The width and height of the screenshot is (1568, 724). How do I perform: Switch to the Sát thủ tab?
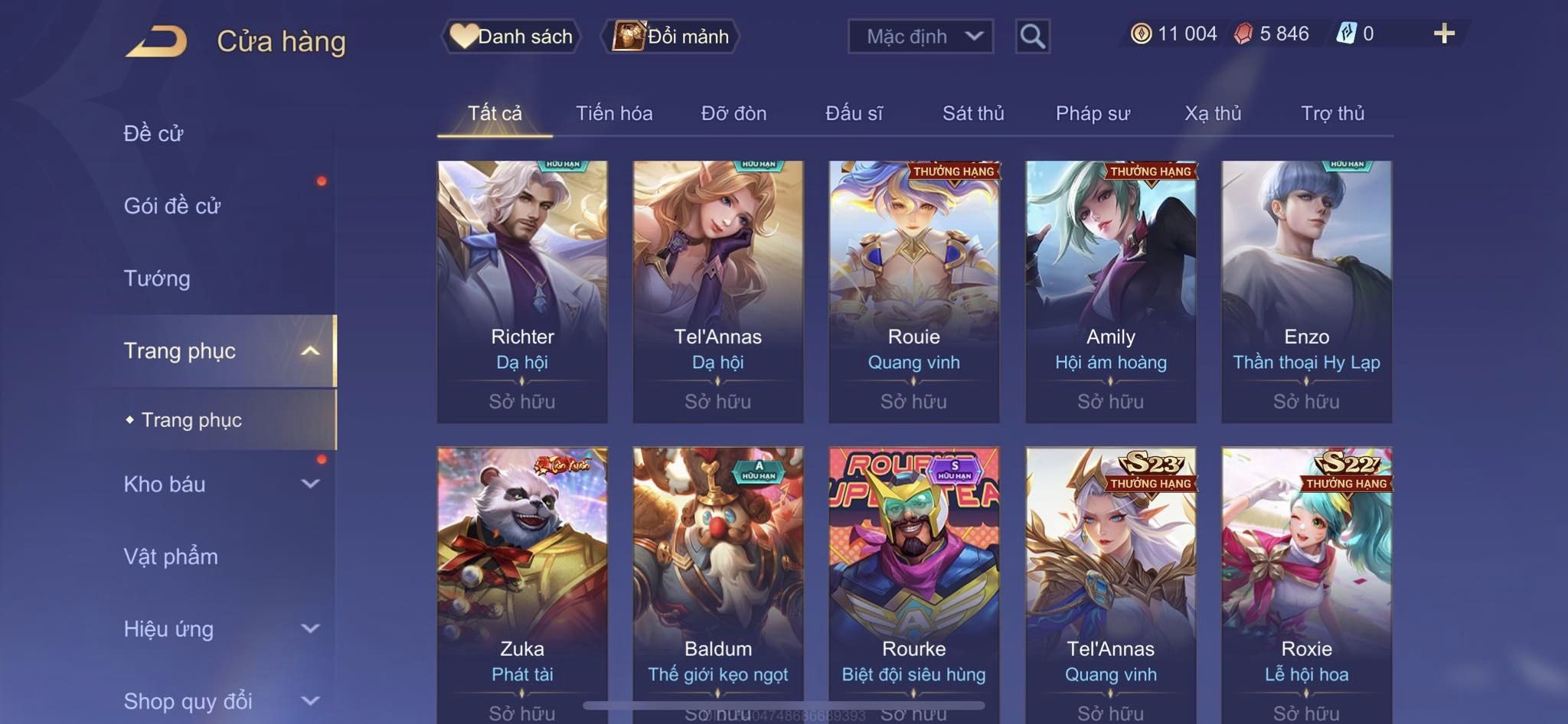pos(973,113)
